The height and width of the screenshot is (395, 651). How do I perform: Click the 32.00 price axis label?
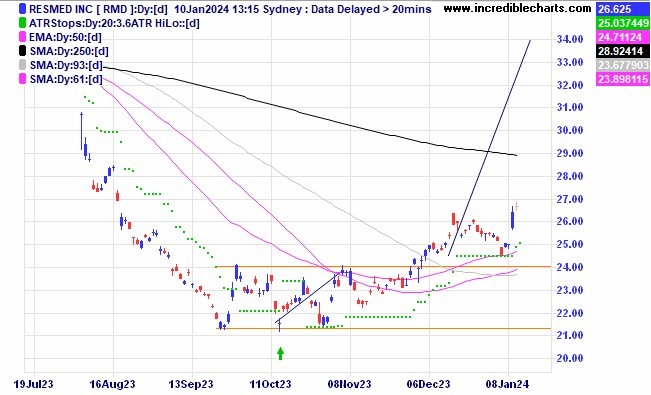click(570, 85)
